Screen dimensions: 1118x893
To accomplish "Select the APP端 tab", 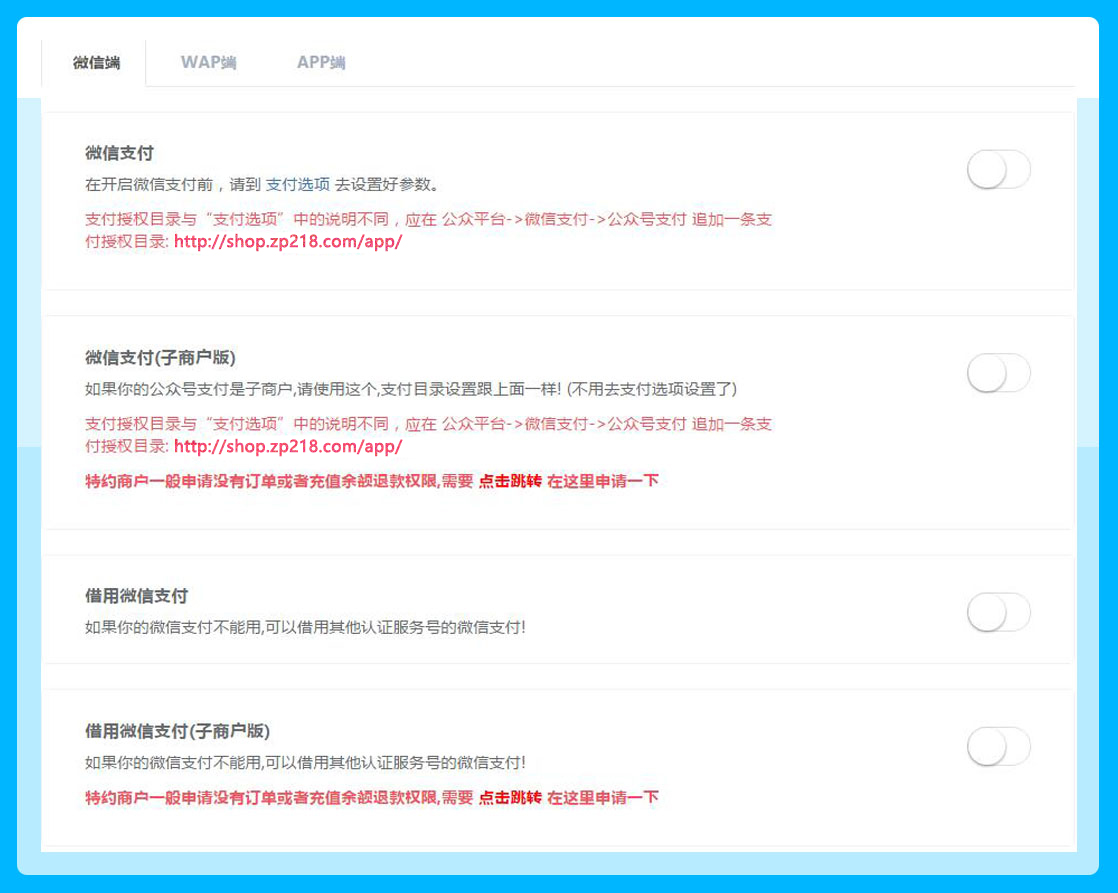I will click(x=321, y=63).
